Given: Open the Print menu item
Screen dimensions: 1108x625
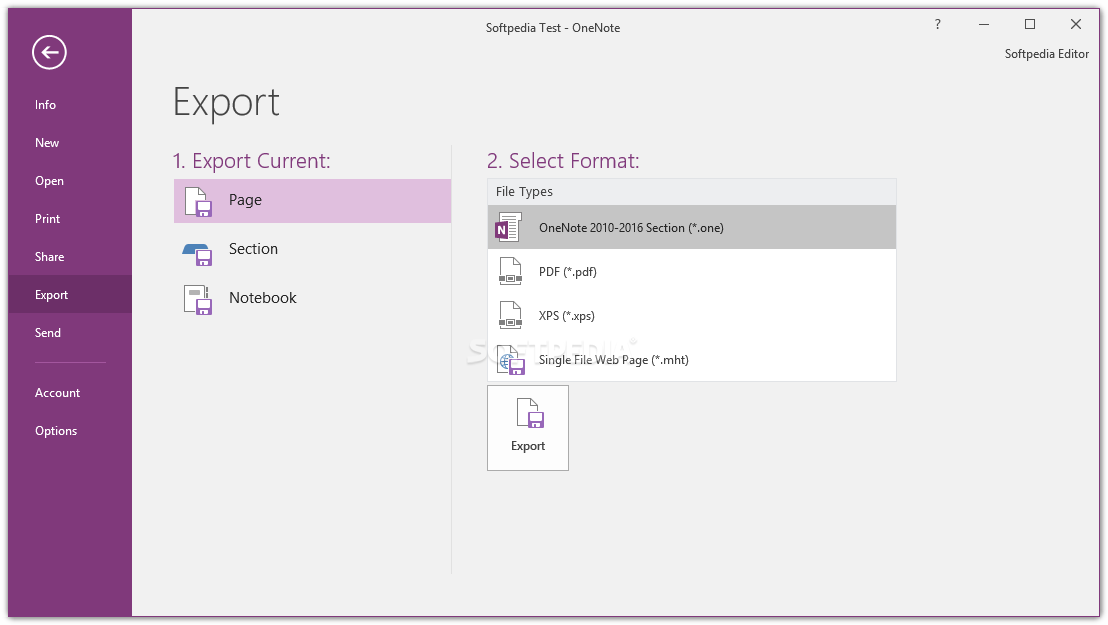Looking at the screenshot, I should click(x=48, y=219).
